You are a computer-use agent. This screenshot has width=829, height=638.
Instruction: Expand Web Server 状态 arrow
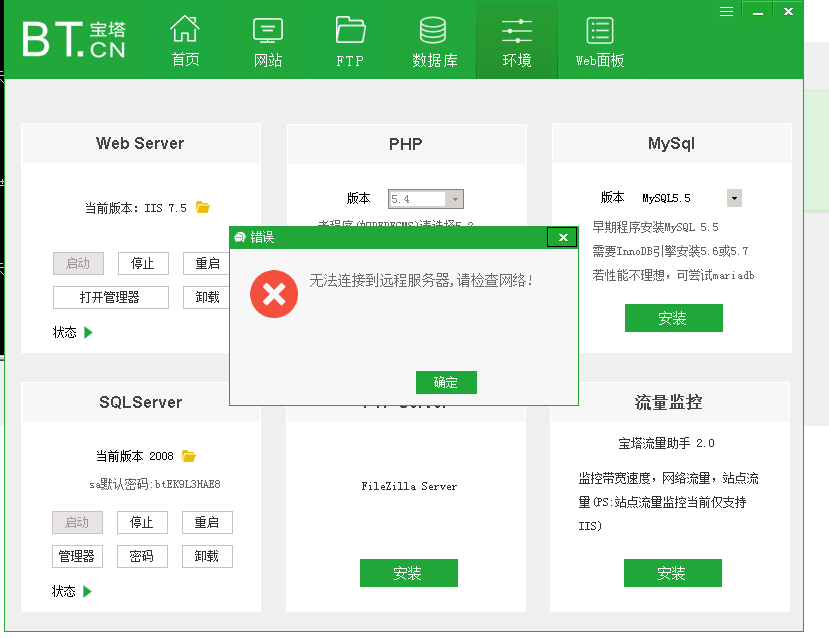[88, 332]
